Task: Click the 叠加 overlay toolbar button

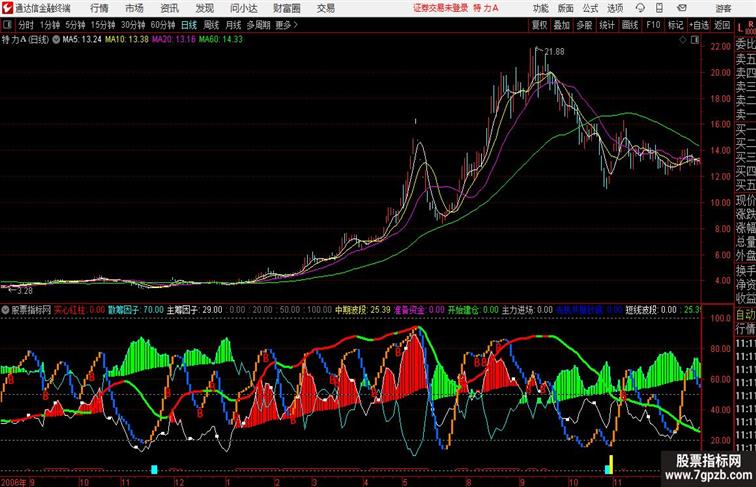Action: 562,25
